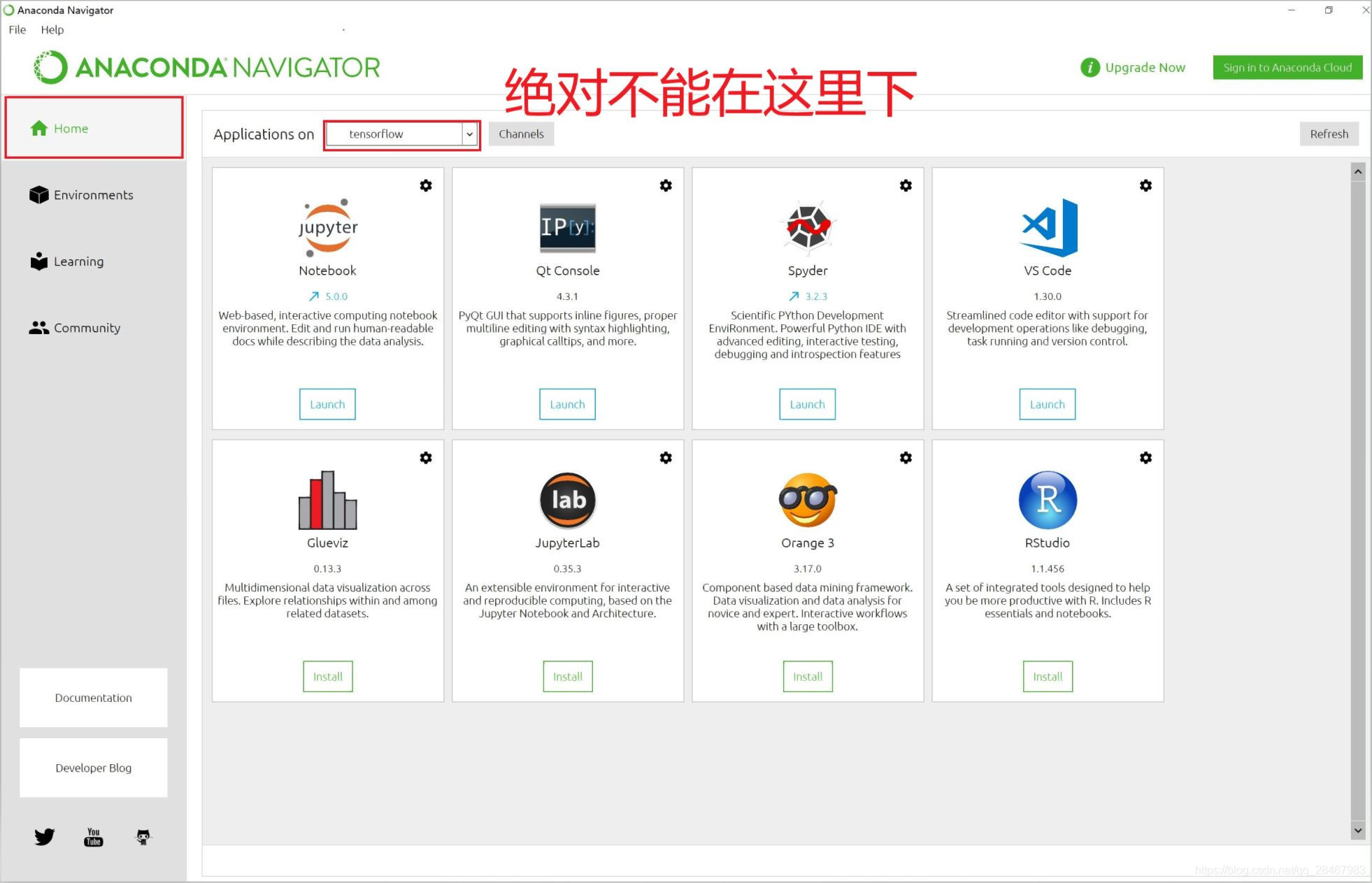Launch Jupyter Notebook
The height and width of the screenshot is (883, 1372).
click(x=327, y=404)
